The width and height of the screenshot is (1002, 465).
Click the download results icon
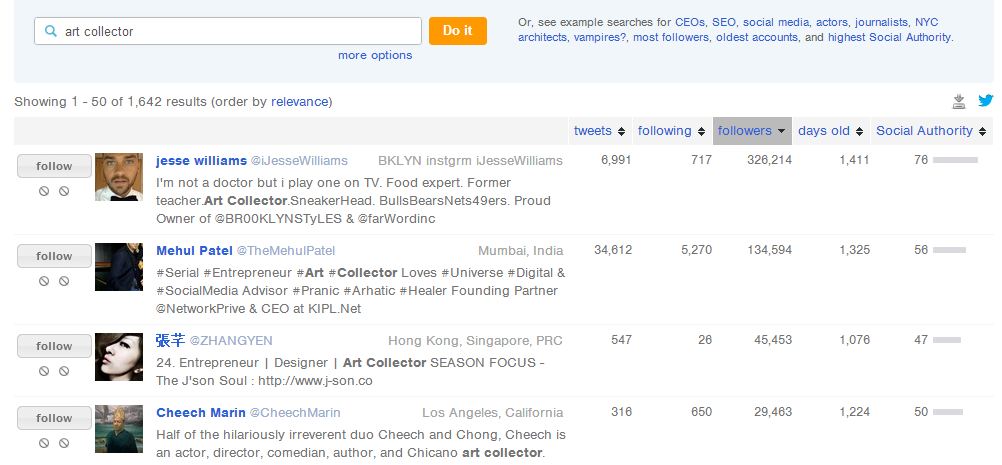pyautogui.click(x=959, y=101)
